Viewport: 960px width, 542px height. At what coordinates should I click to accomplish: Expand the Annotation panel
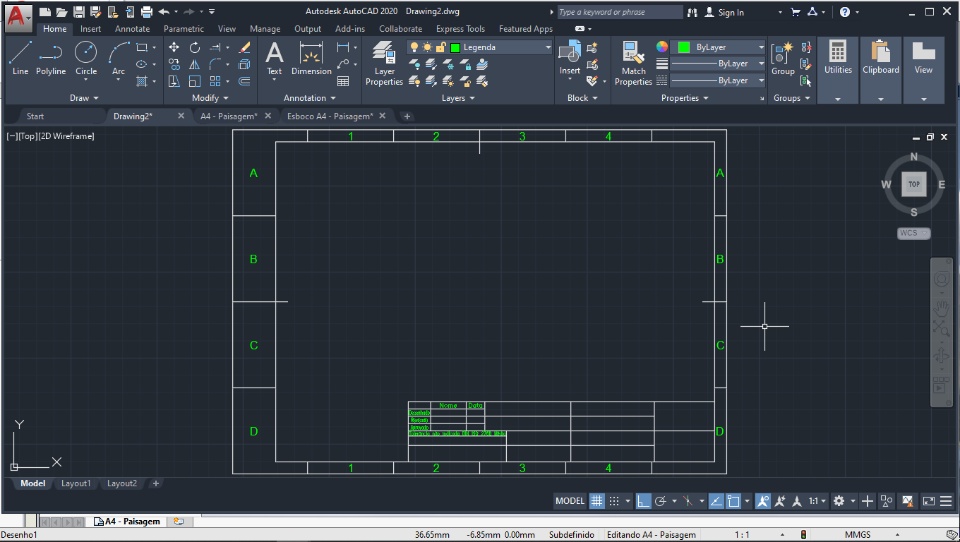click(309, 98)
